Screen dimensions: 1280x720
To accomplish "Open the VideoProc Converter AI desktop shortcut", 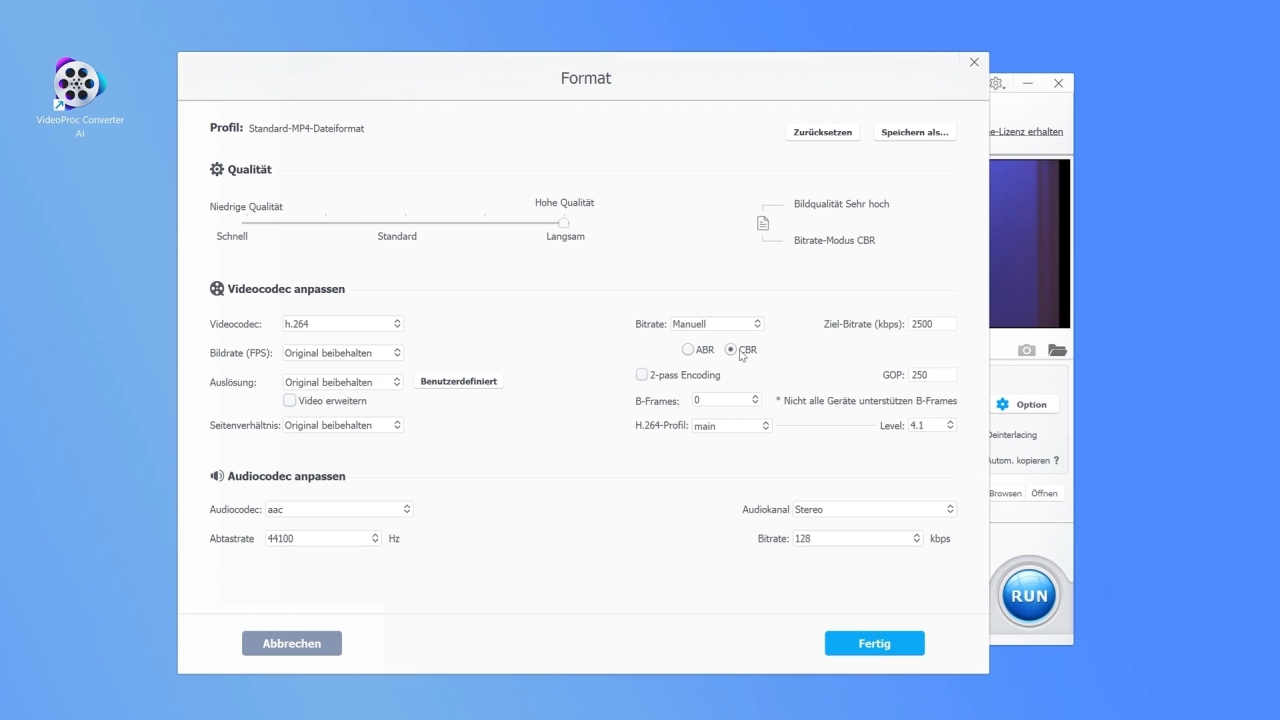I will point(80,98).
